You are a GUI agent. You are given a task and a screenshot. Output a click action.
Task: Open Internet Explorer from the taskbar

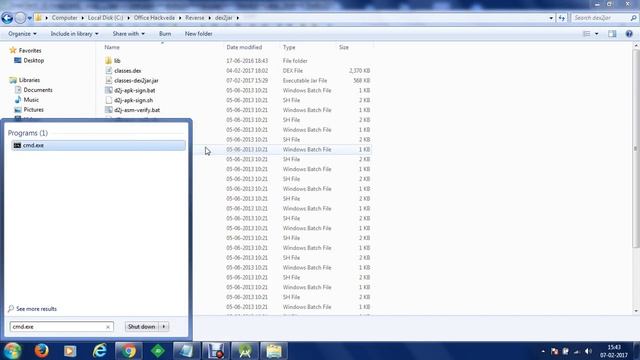pyautogui.click(x=99, y=351)
